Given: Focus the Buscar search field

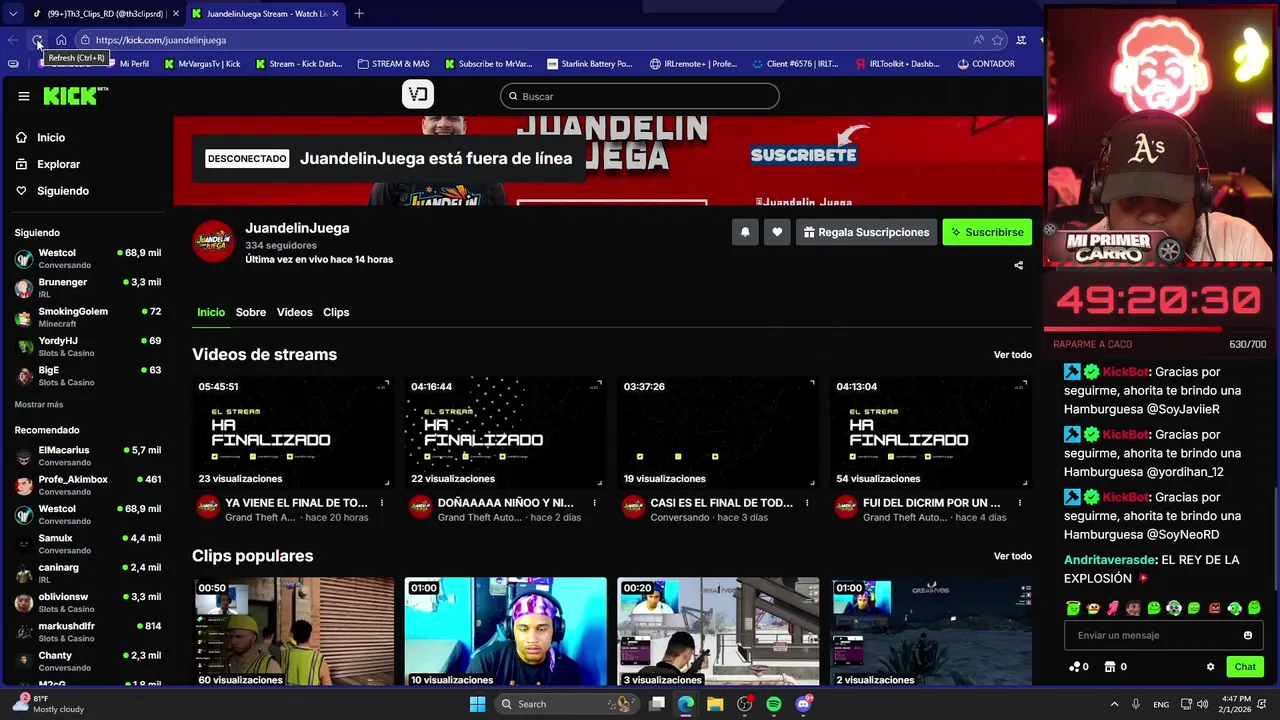Looking at the screenshot, I should pyautogui.click(x=640, y=96).
